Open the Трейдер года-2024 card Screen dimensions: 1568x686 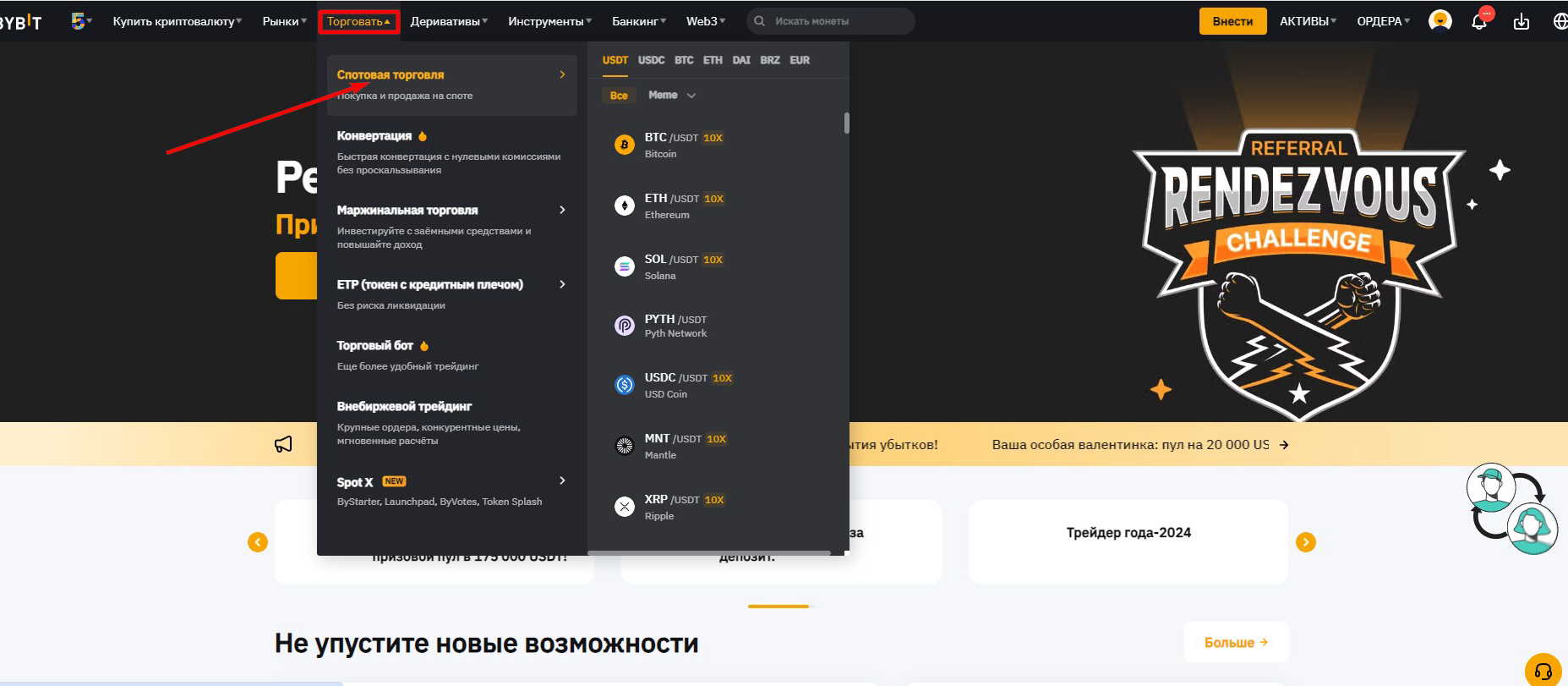[x=1128, y=541]
